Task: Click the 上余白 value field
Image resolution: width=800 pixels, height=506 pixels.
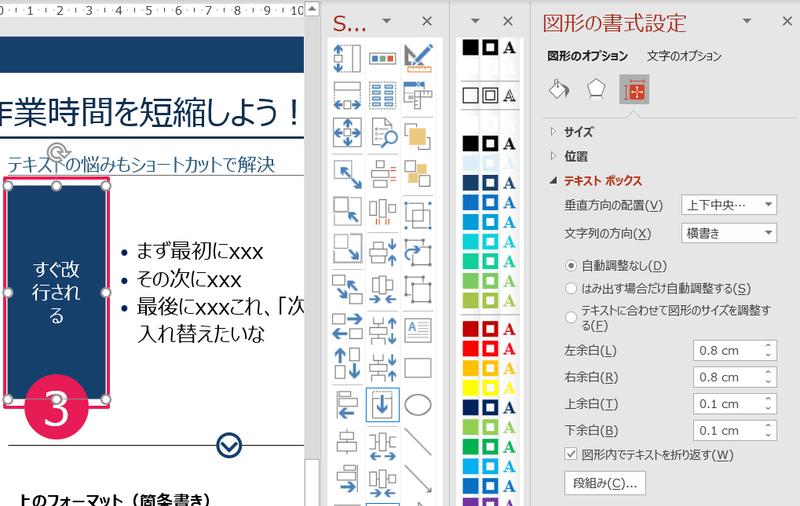Action: tap(728, 404)
